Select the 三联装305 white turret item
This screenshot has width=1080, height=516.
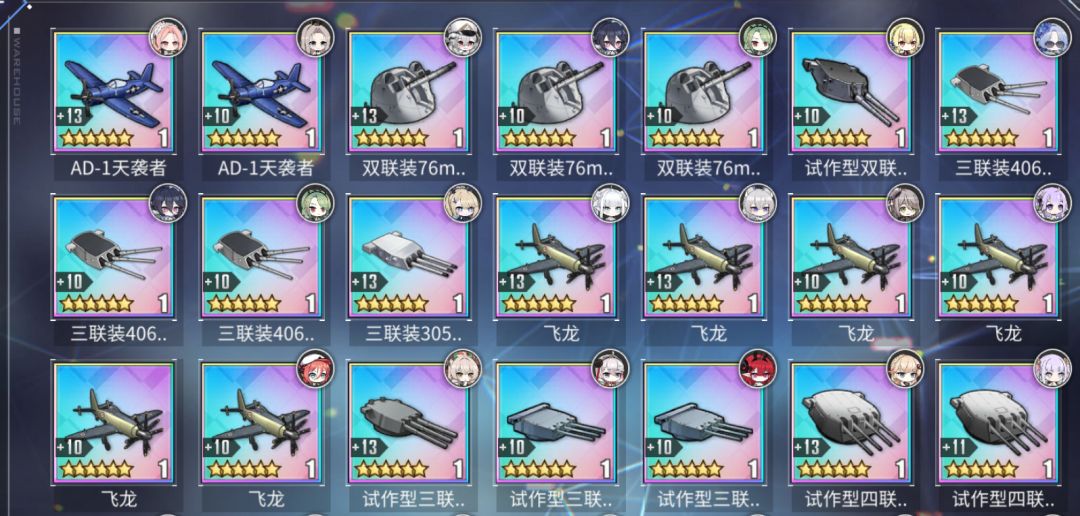[x=408, y=257]
